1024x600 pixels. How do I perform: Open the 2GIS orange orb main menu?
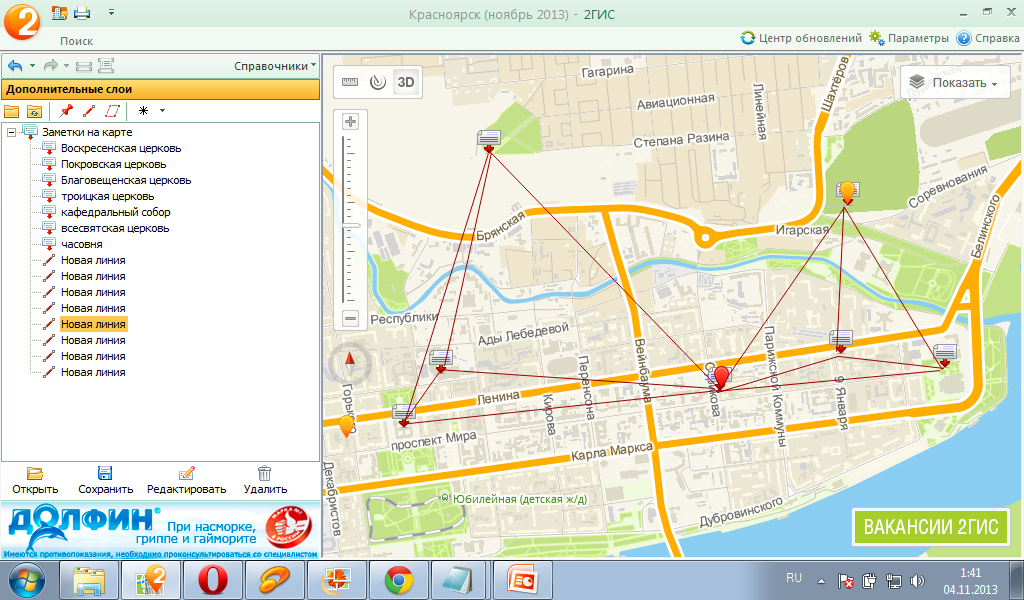(22, 21)
